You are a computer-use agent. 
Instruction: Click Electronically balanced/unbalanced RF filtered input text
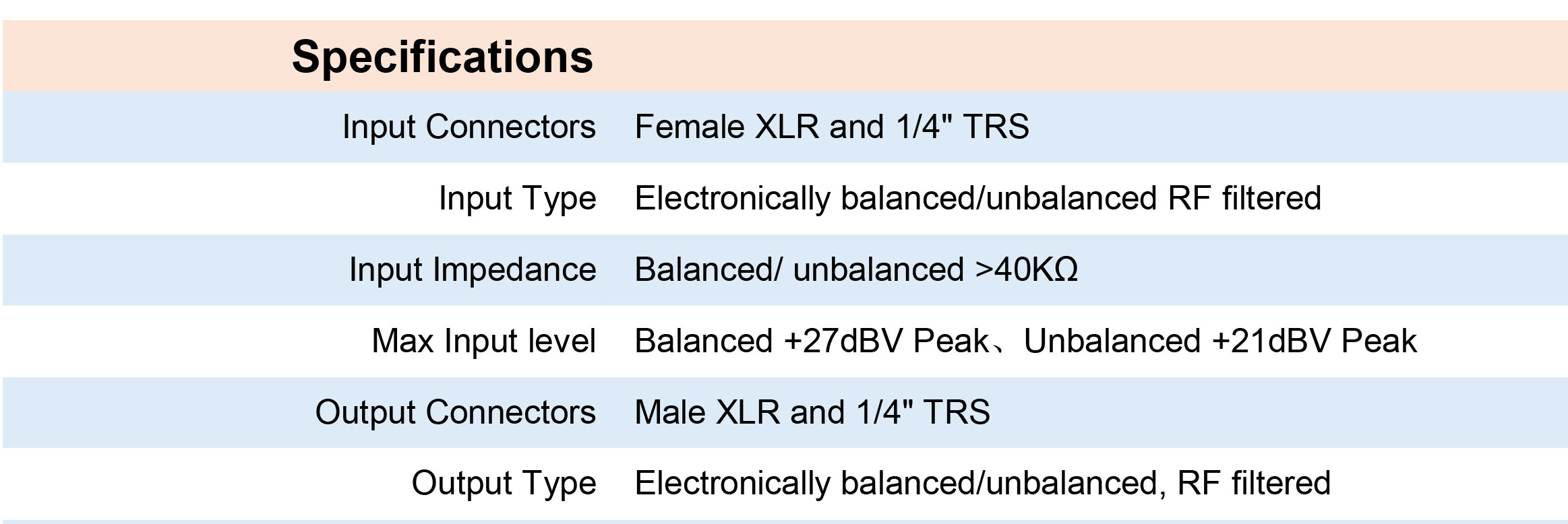(x=978, y=198)
